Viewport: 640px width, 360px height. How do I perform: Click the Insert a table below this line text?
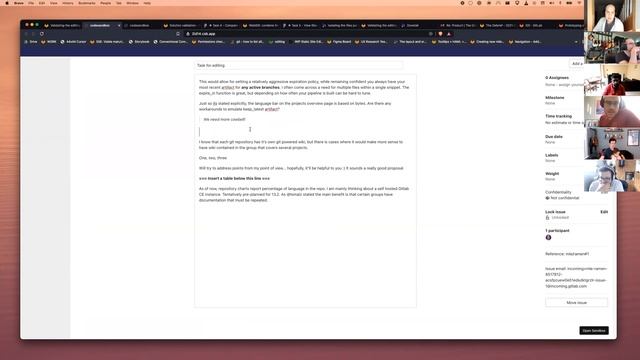(x=234, y=179)
